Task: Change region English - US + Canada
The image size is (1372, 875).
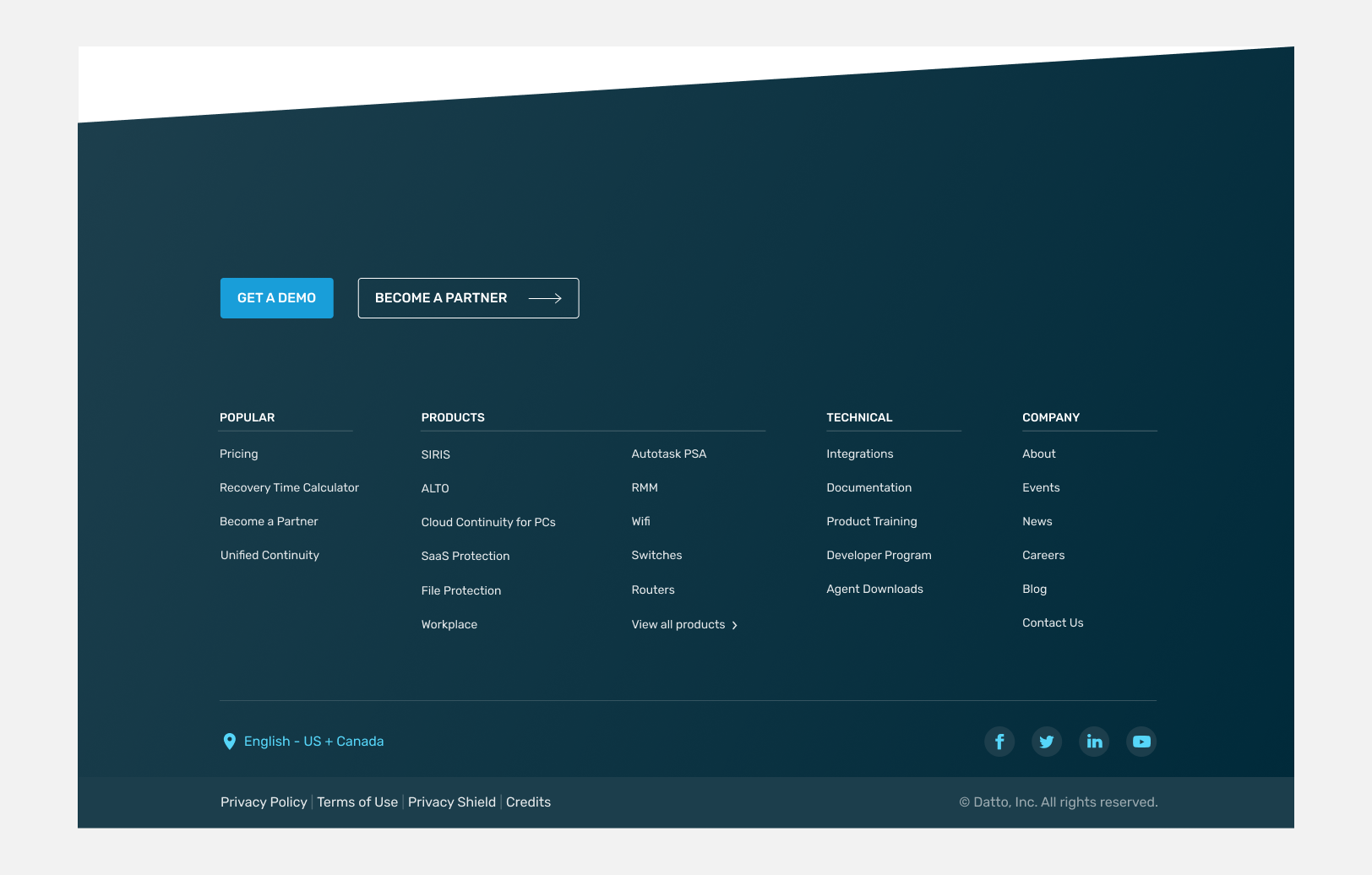Action: (314, 742)
